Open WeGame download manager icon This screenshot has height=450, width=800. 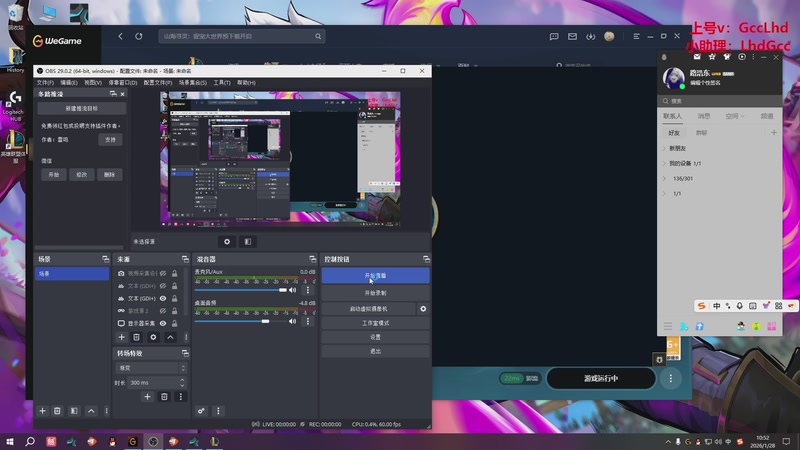coord(591,36)
